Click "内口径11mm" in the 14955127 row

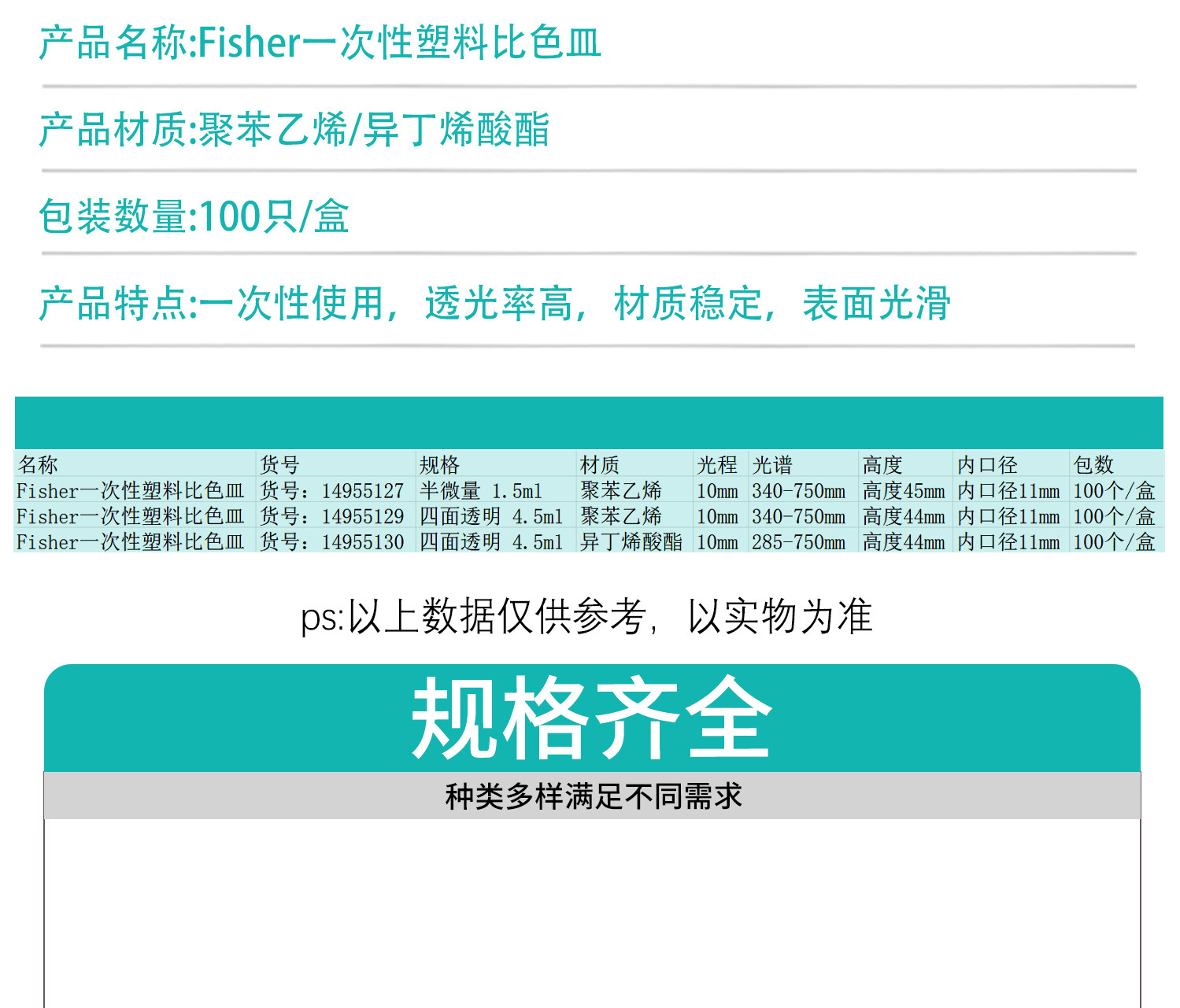pyautogui.click(x=1008, y=490)
